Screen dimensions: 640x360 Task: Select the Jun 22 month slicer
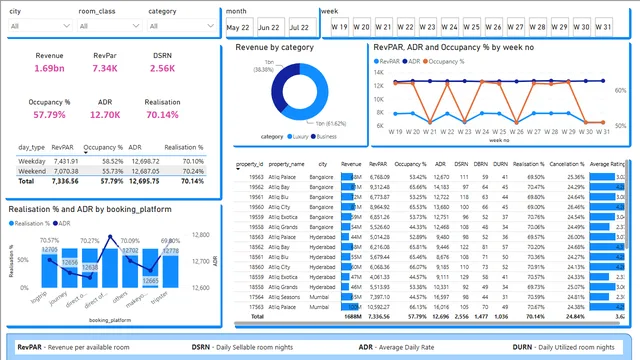[x=271, y=28]
